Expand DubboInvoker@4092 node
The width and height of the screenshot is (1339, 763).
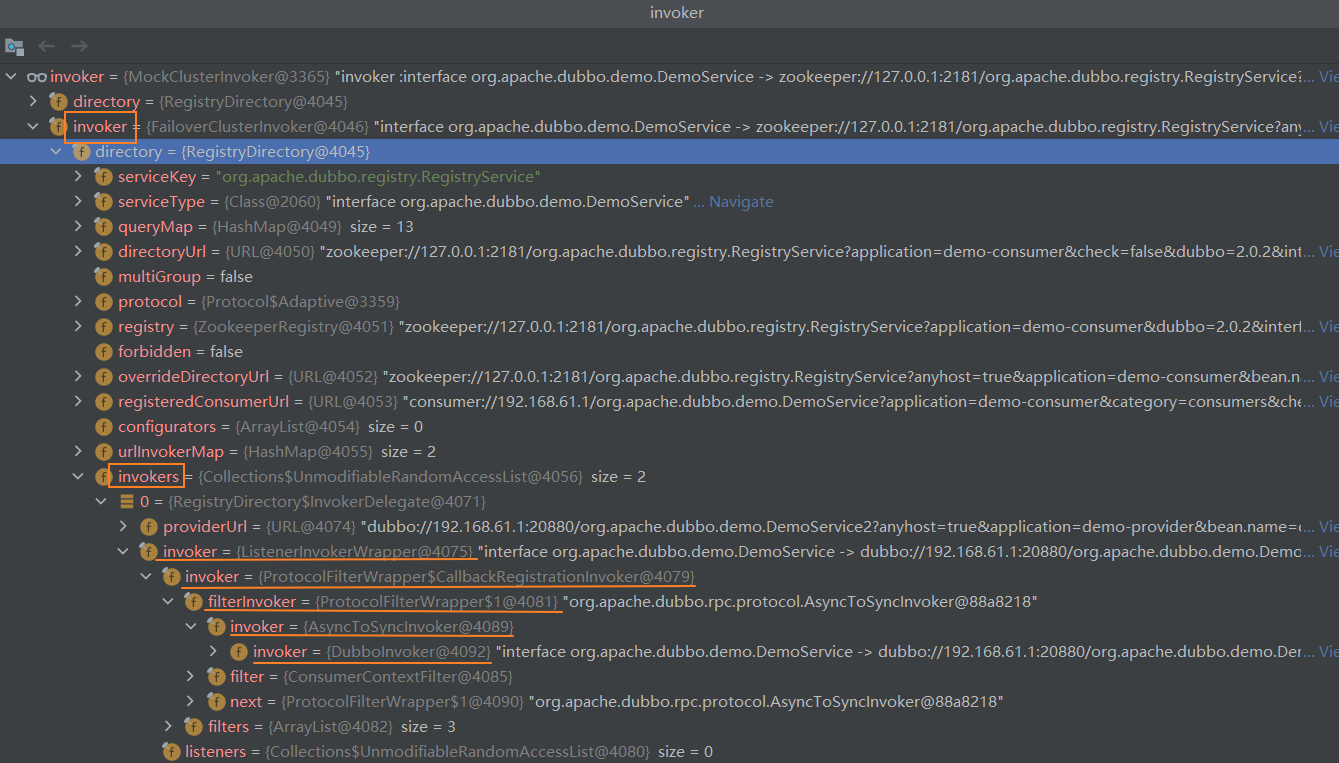214,652
